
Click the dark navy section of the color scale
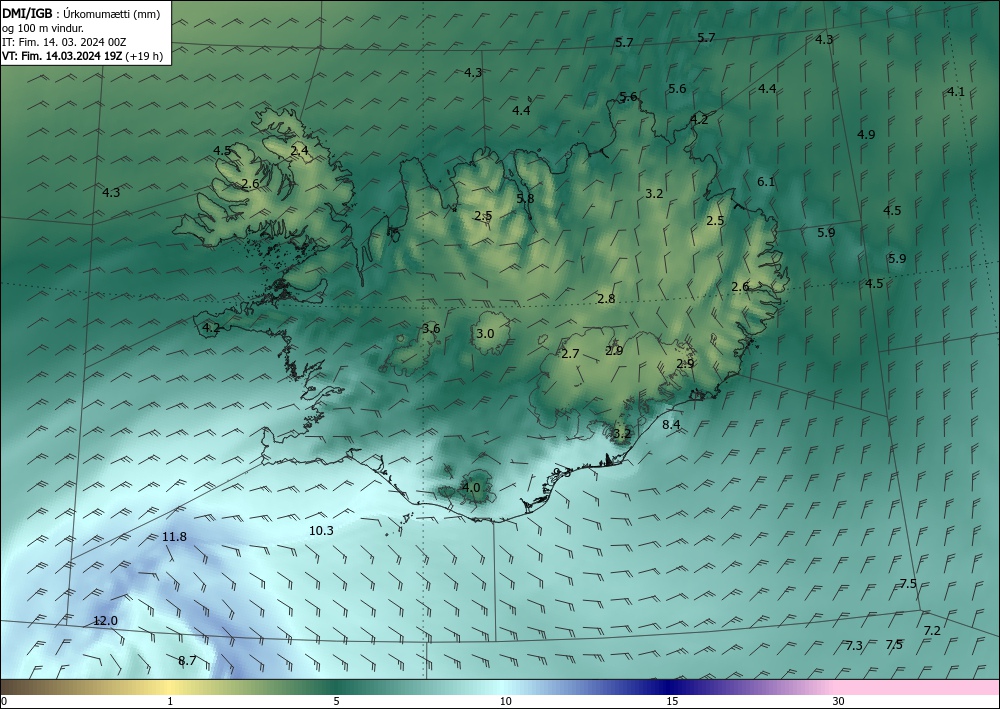pos(666,688)
